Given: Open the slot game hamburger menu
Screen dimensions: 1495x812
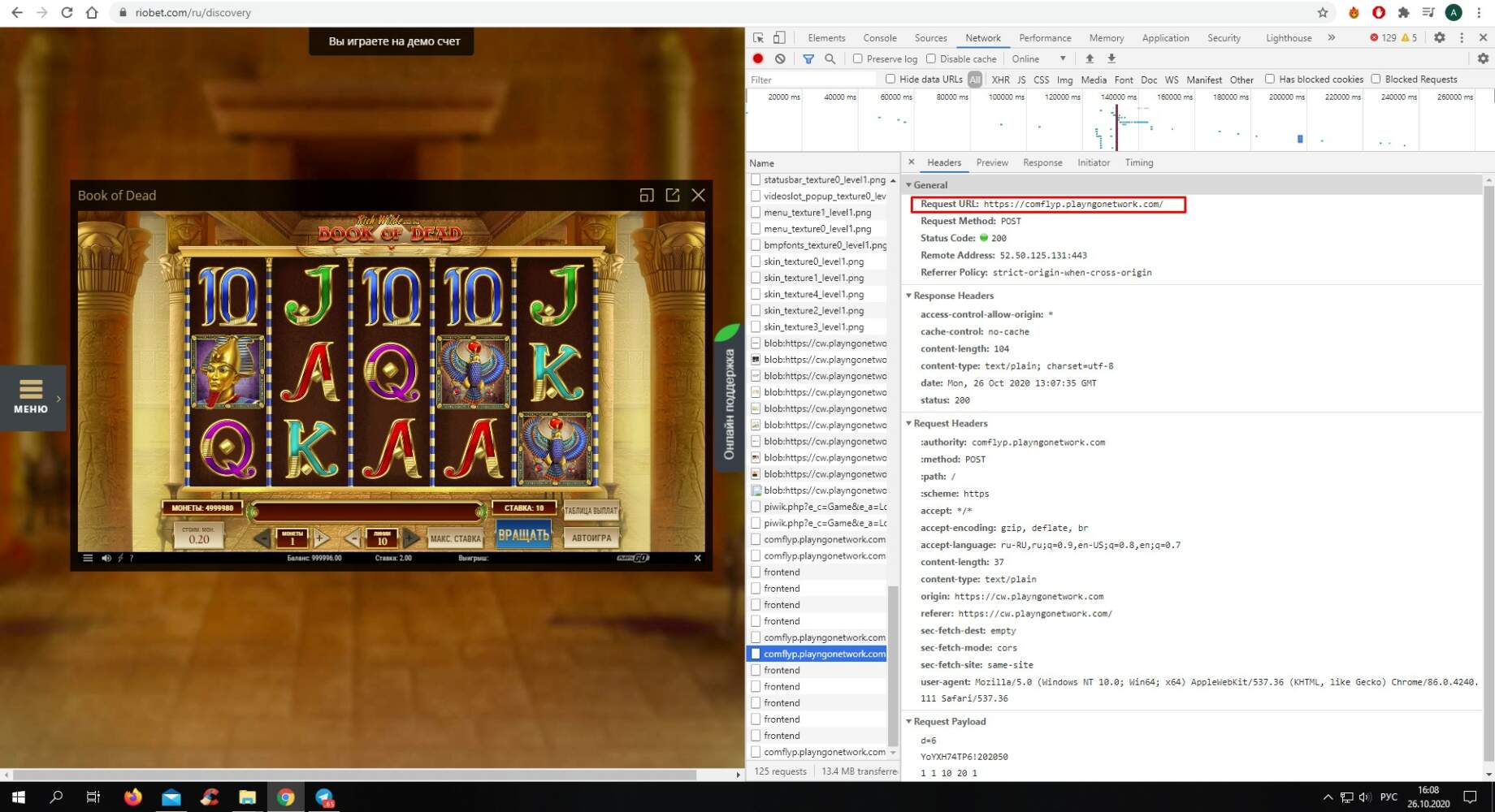Looking at the screenshot, I should pos(88,558).
